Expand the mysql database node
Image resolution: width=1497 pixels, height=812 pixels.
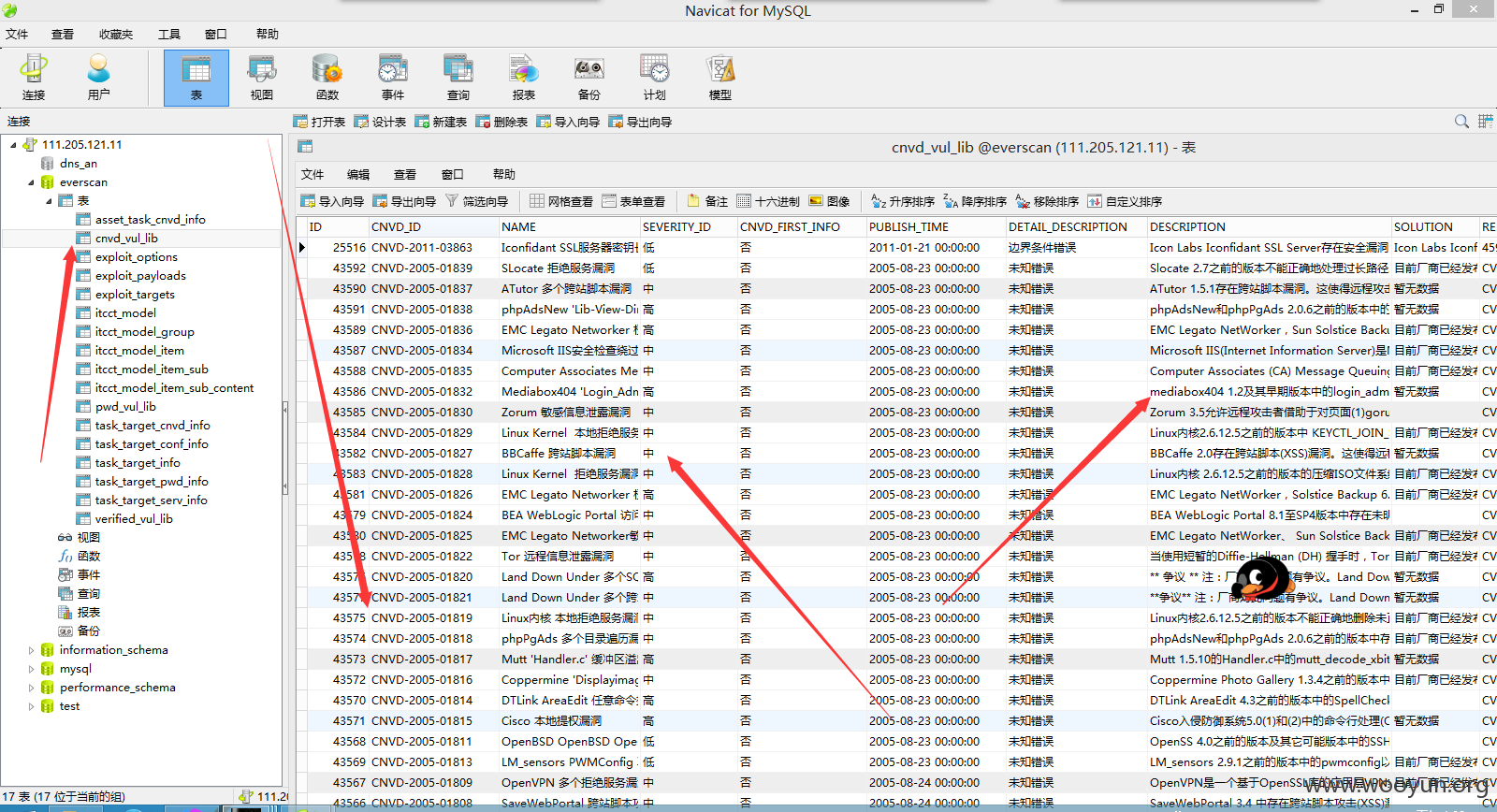[31, 669]
